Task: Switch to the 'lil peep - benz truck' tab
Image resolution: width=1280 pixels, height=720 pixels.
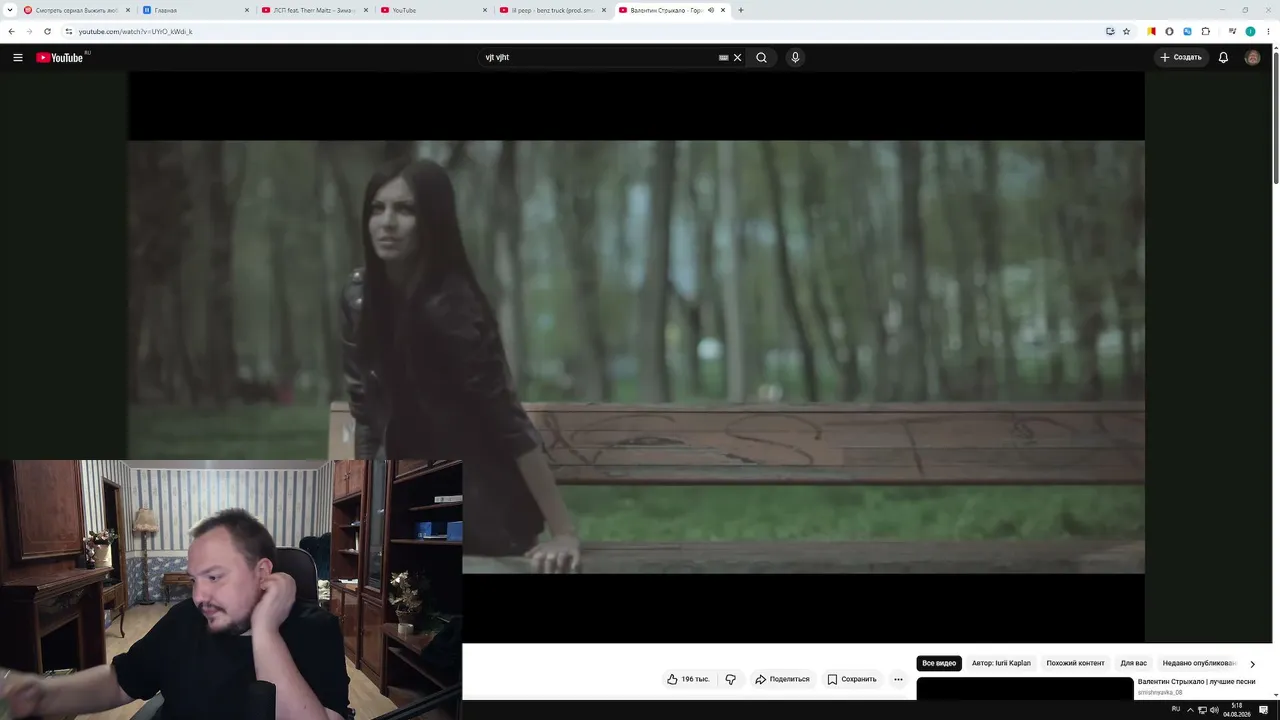Action: click(553, 10)
